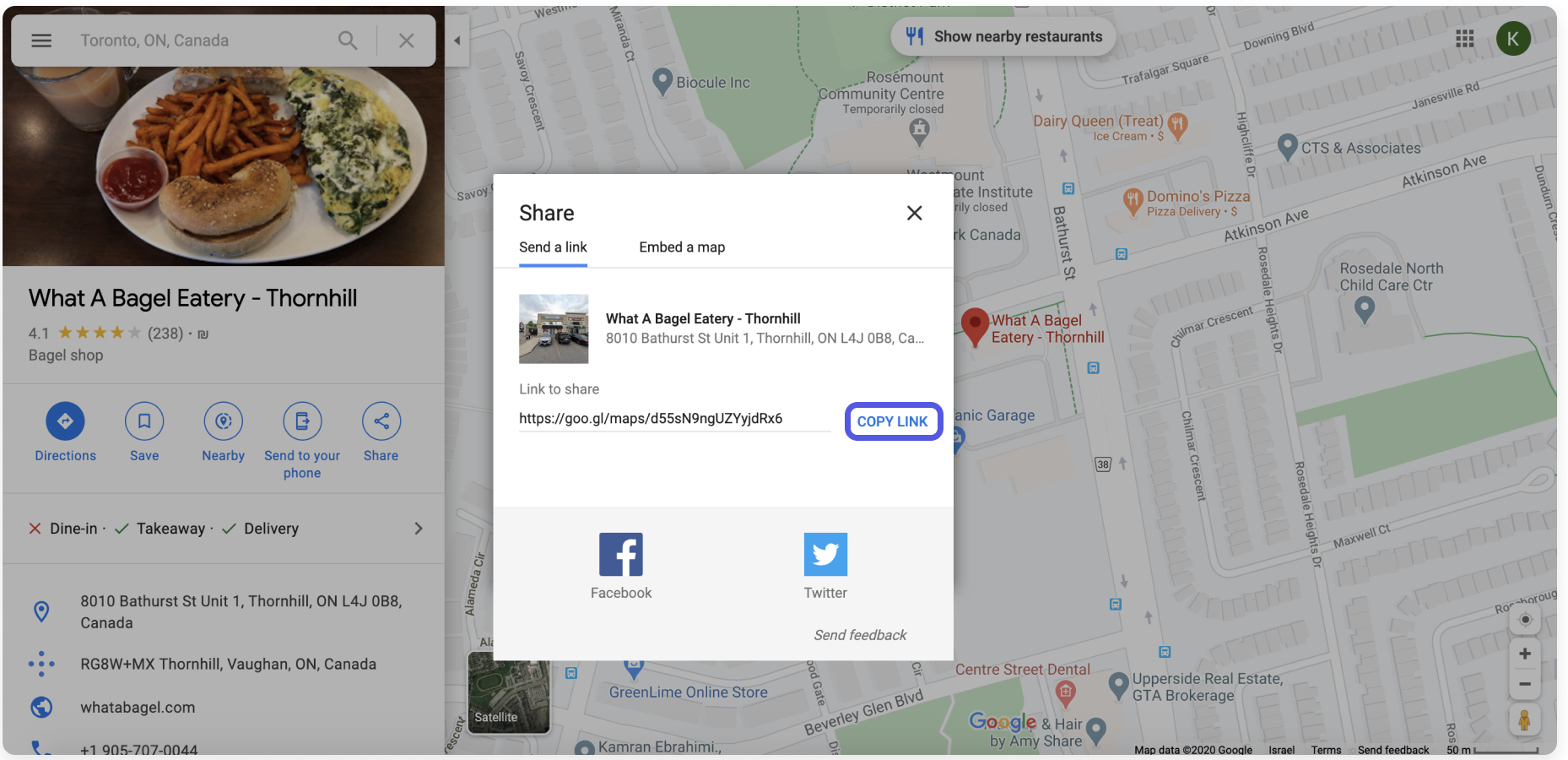The image size is (1568, 760).
Task: Click the place thumbnail in Share dialog
Action: 554,328
